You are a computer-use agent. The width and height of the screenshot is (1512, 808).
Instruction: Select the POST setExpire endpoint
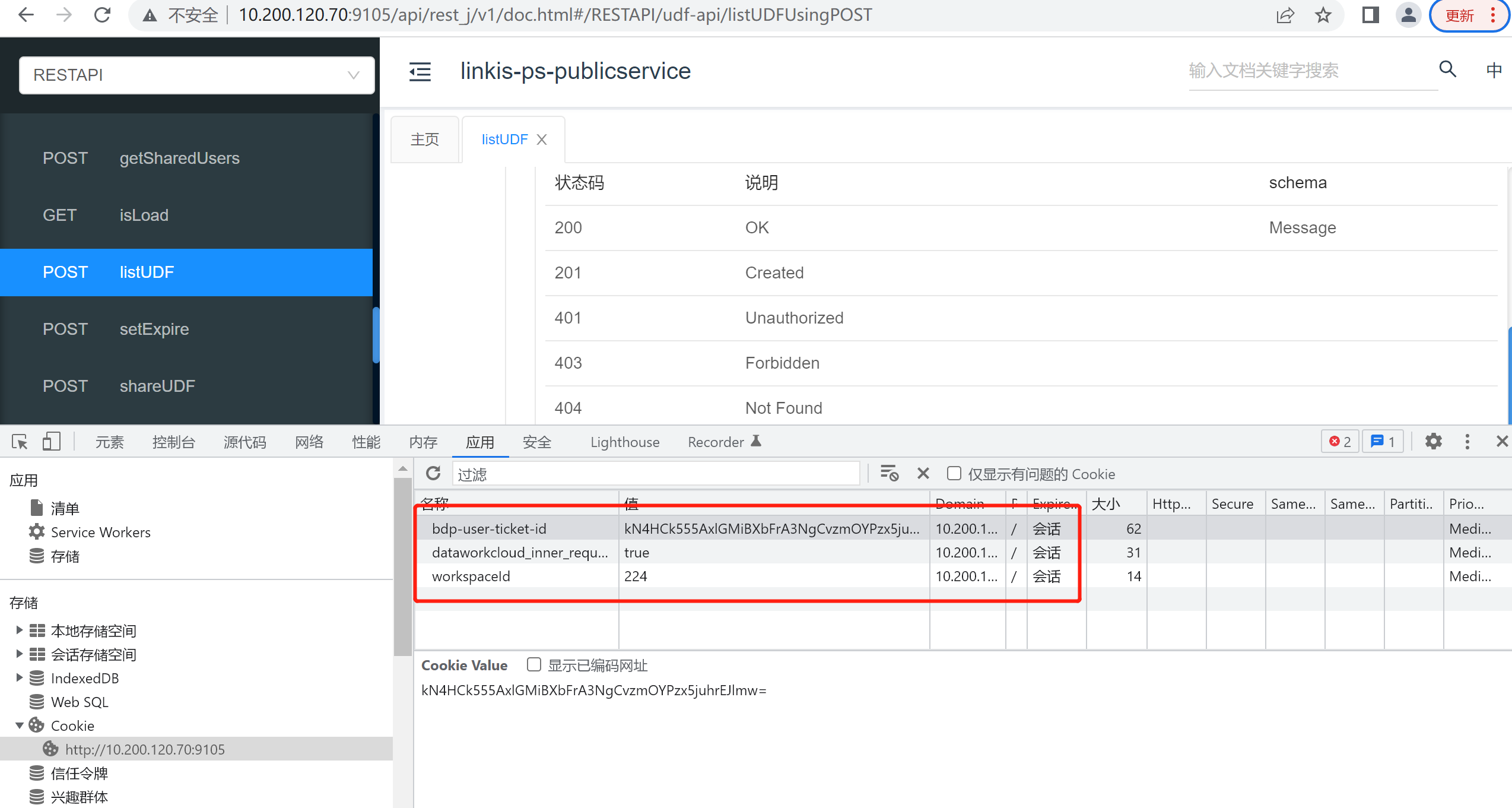click(154, 329)
